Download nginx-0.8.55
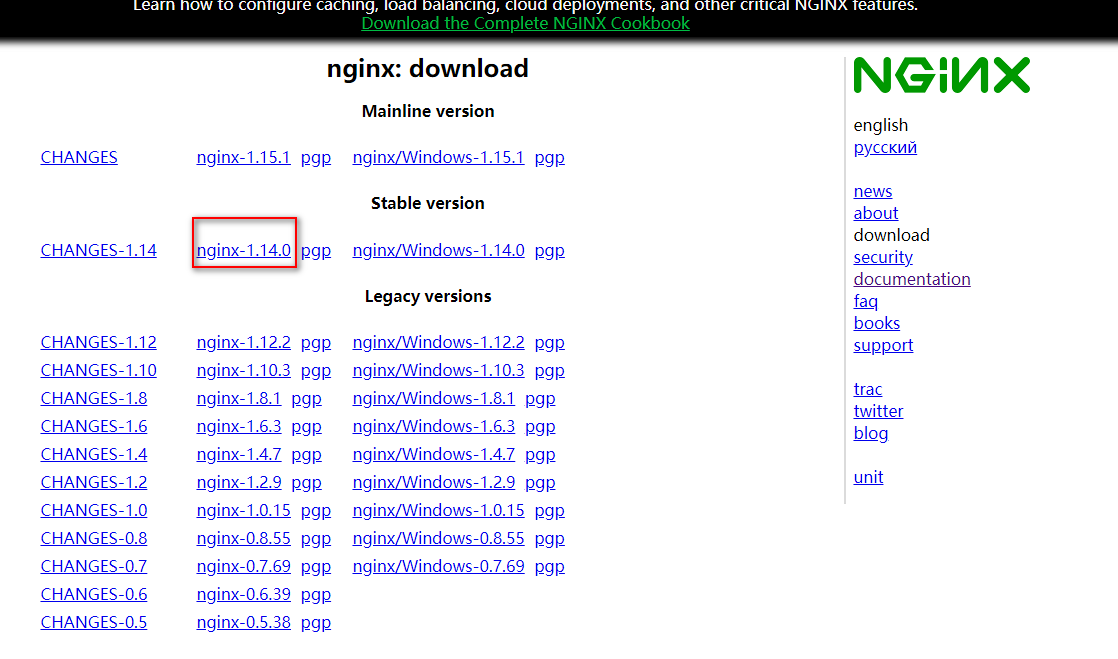The image size is (1118, 659). coord(244,538)
